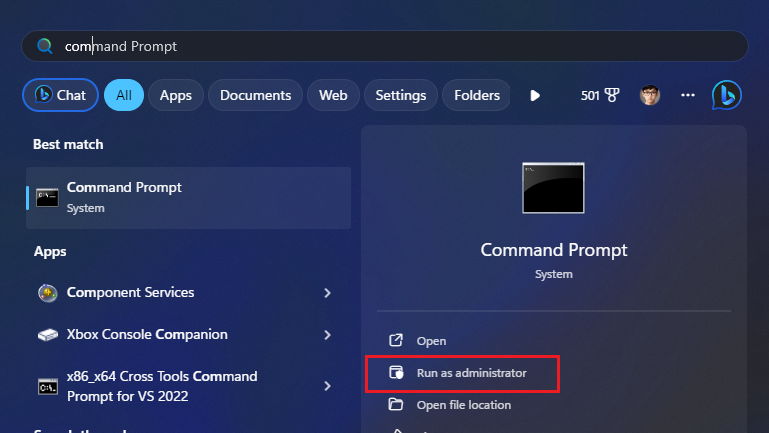Switch to the Documents filter
Viewport: 769px width, 433px height.
click(256, 95)
